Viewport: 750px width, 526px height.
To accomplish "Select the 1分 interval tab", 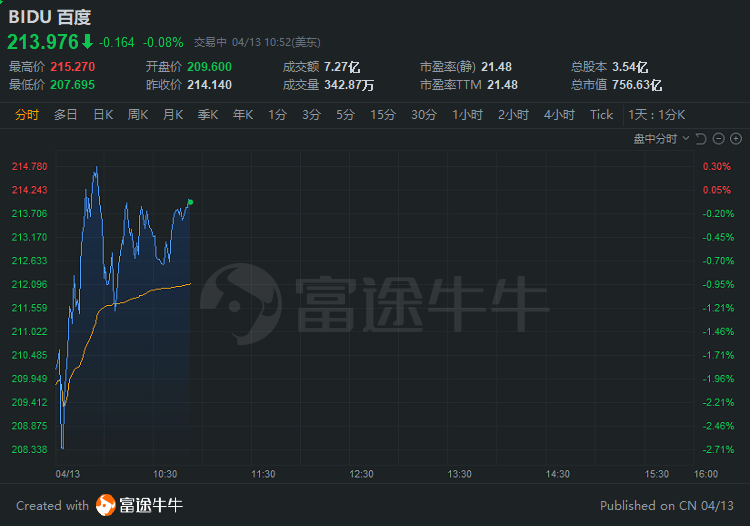I will click(277, 115).
